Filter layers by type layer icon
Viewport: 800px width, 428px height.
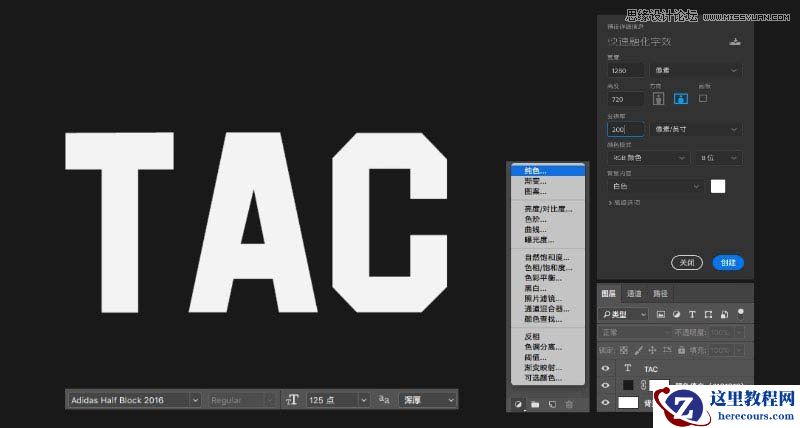click(692, 314)
